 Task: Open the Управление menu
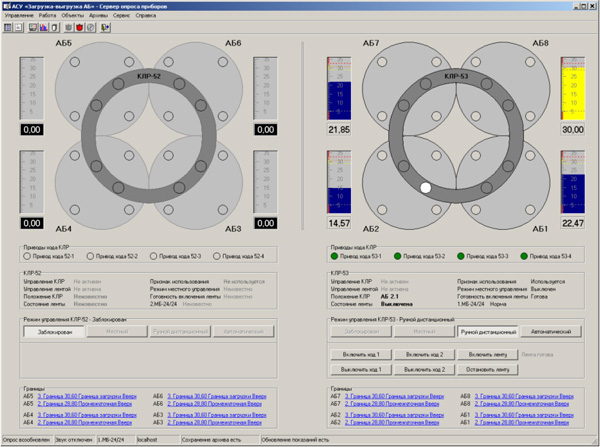(19, 17)
